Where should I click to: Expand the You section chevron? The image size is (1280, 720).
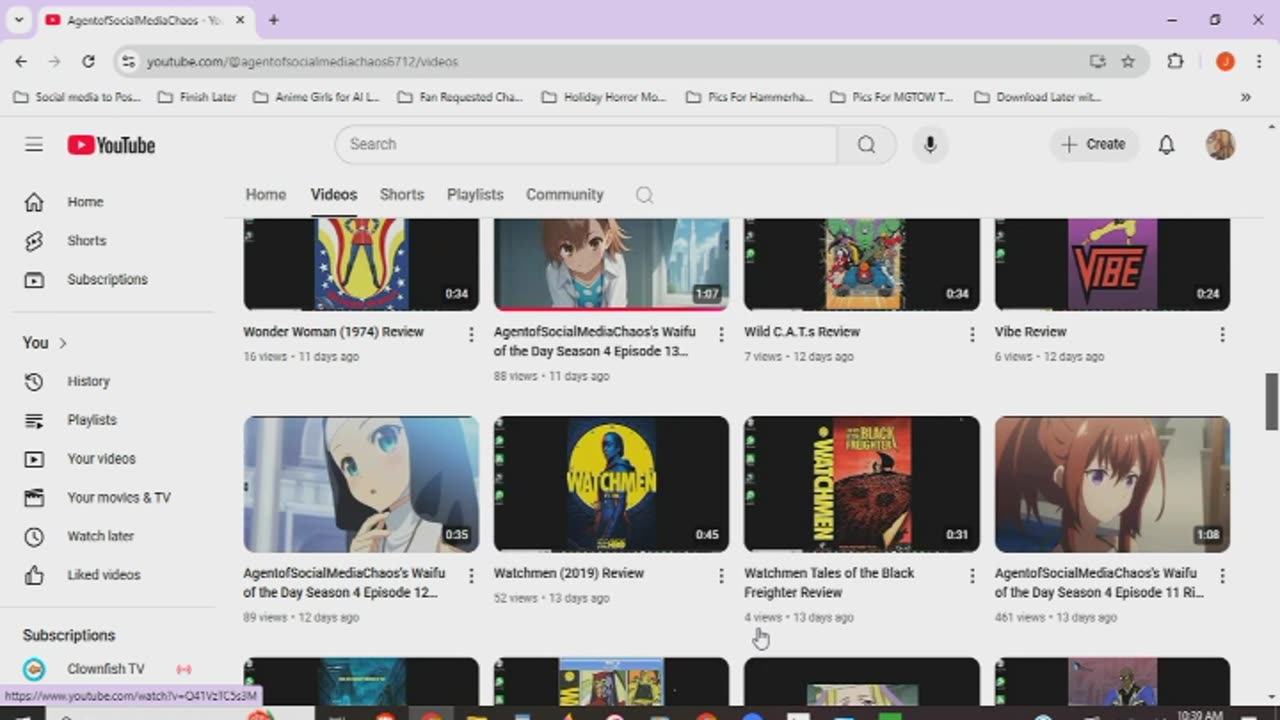click(62, 343)
